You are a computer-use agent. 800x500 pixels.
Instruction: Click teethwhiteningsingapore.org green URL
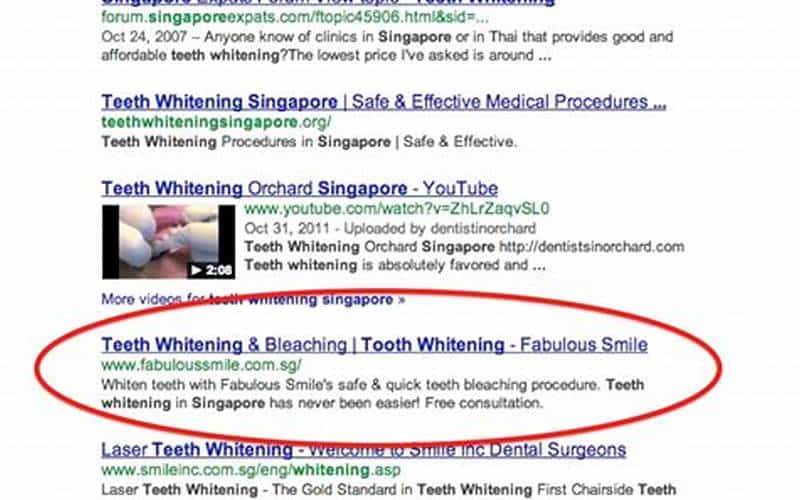click(x=216, y=122)
